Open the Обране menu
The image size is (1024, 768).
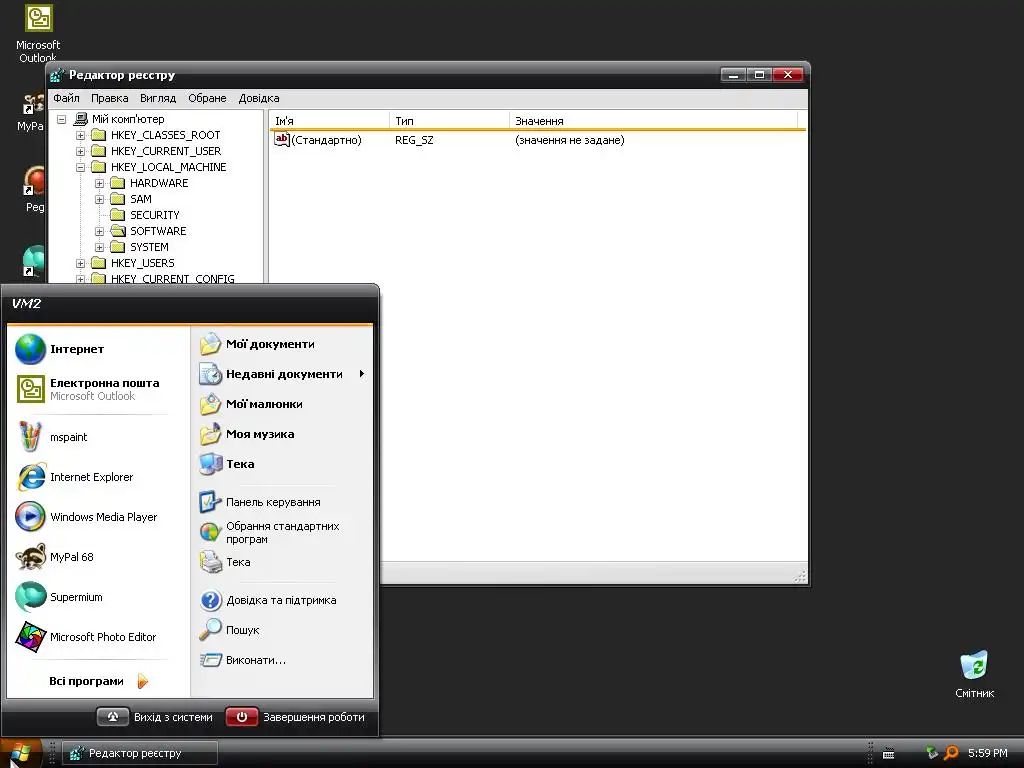coord(207,98)
